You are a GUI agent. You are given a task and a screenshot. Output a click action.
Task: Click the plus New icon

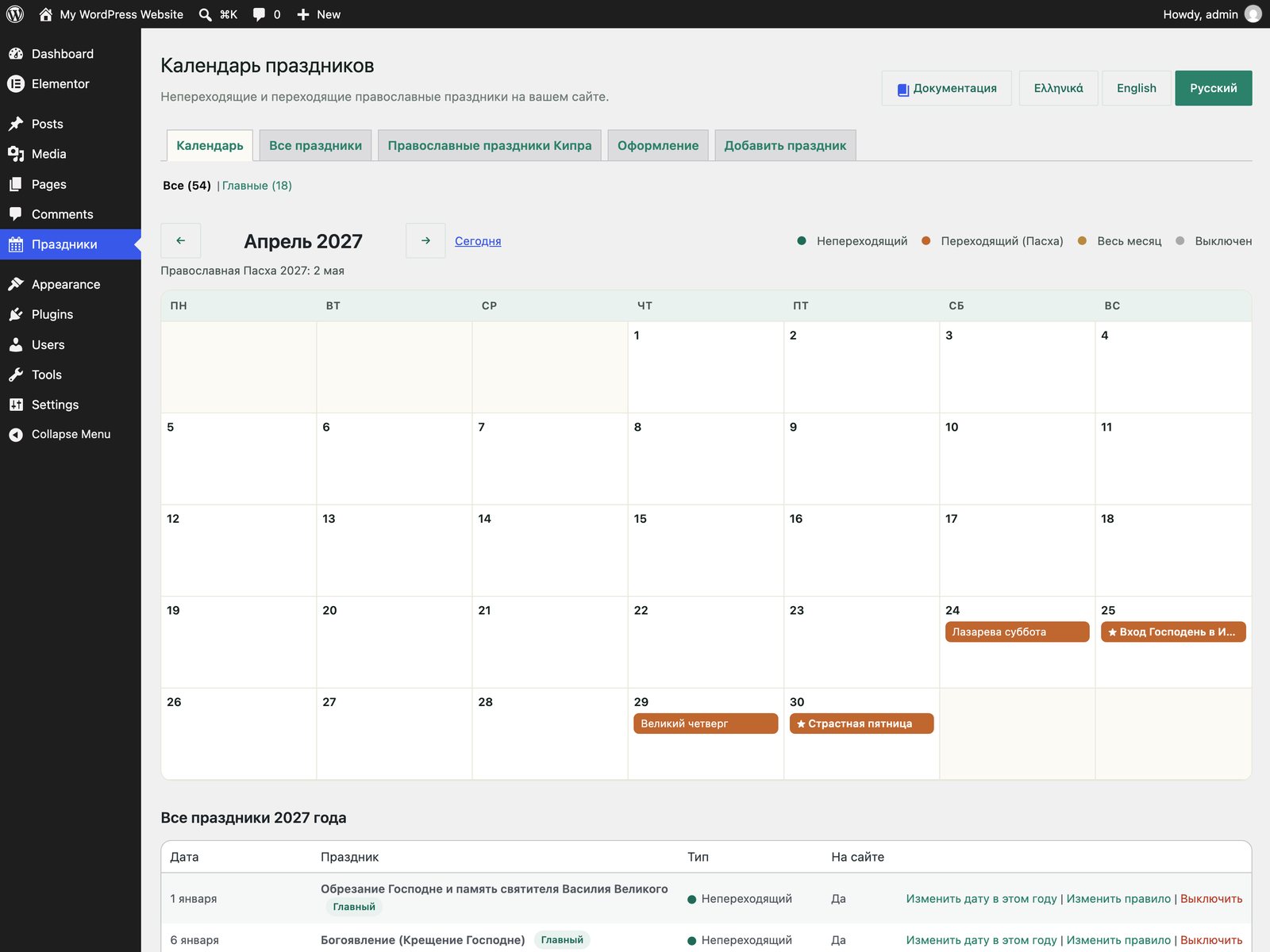tap(303, 14)
